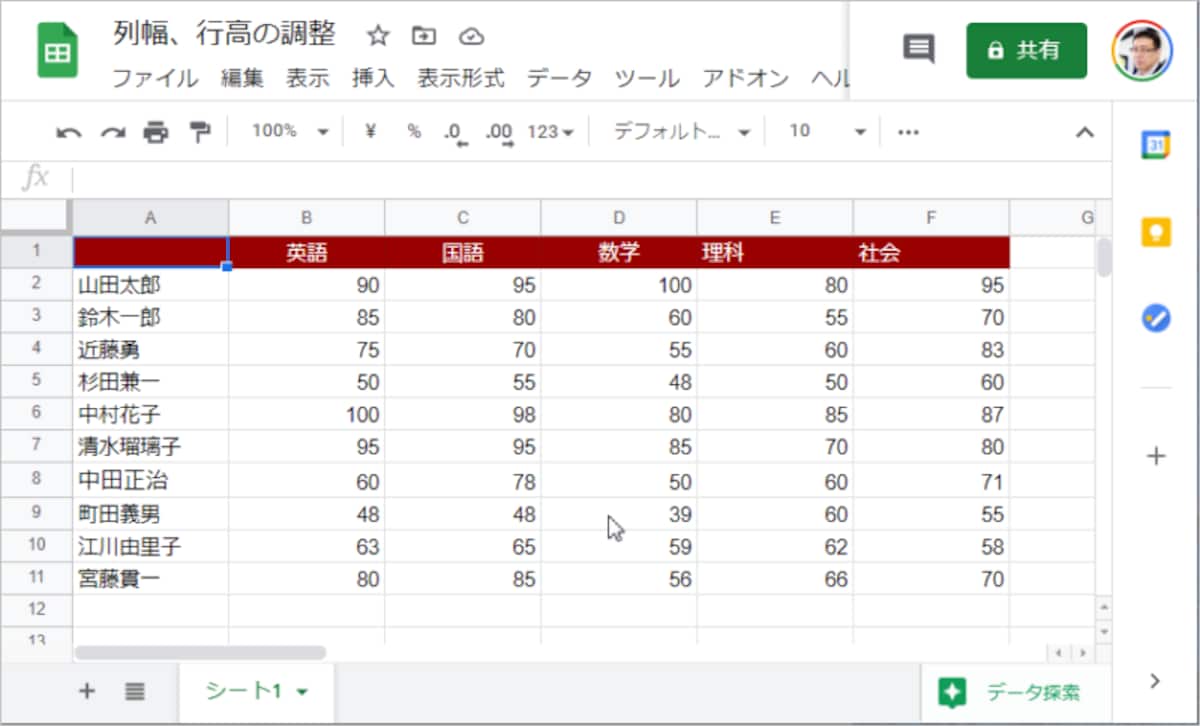Open the 挿入 menu
1200x726 pixels.
[373, 78]
